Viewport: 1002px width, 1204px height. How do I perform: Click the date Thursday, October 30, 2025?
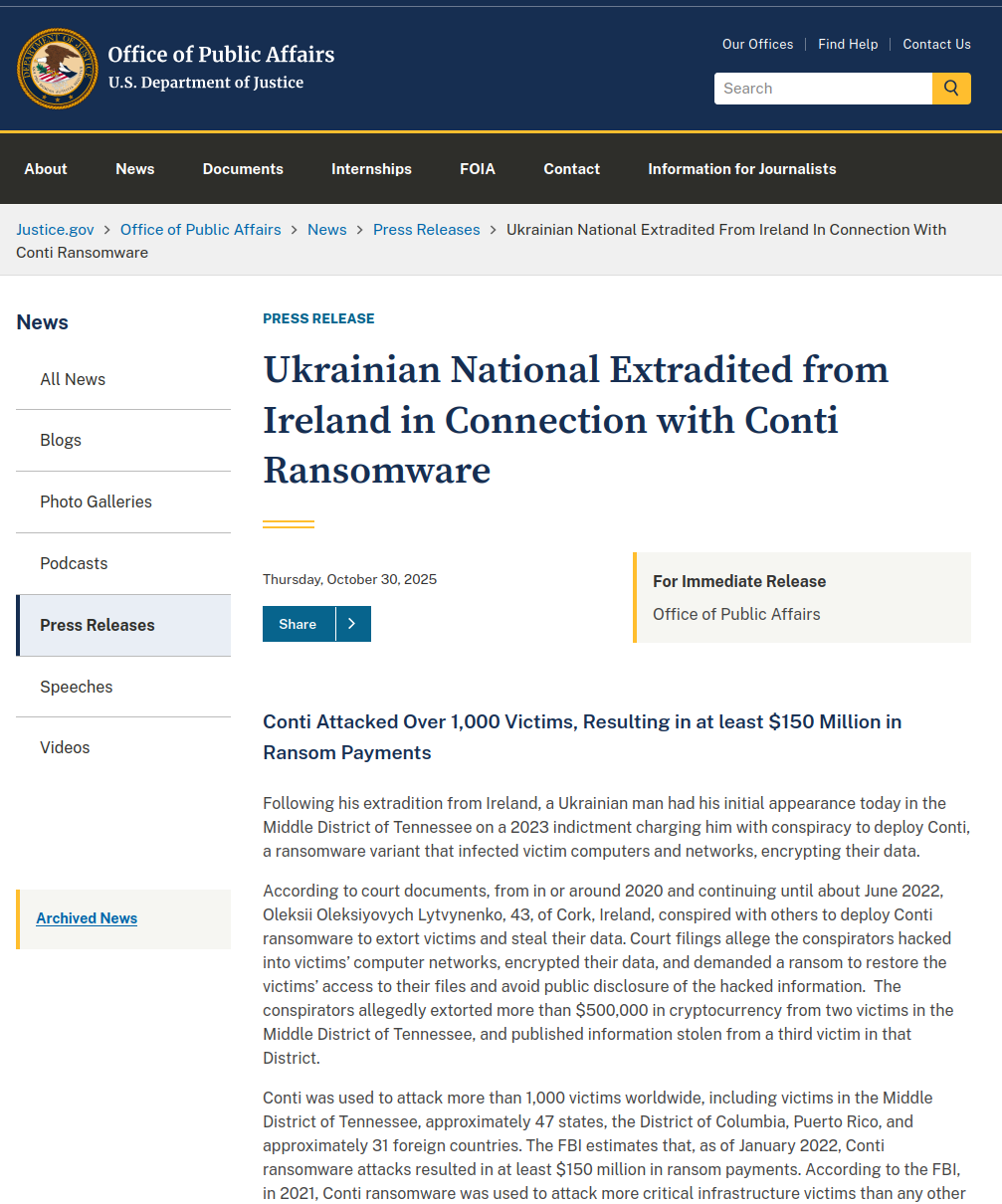349,579
